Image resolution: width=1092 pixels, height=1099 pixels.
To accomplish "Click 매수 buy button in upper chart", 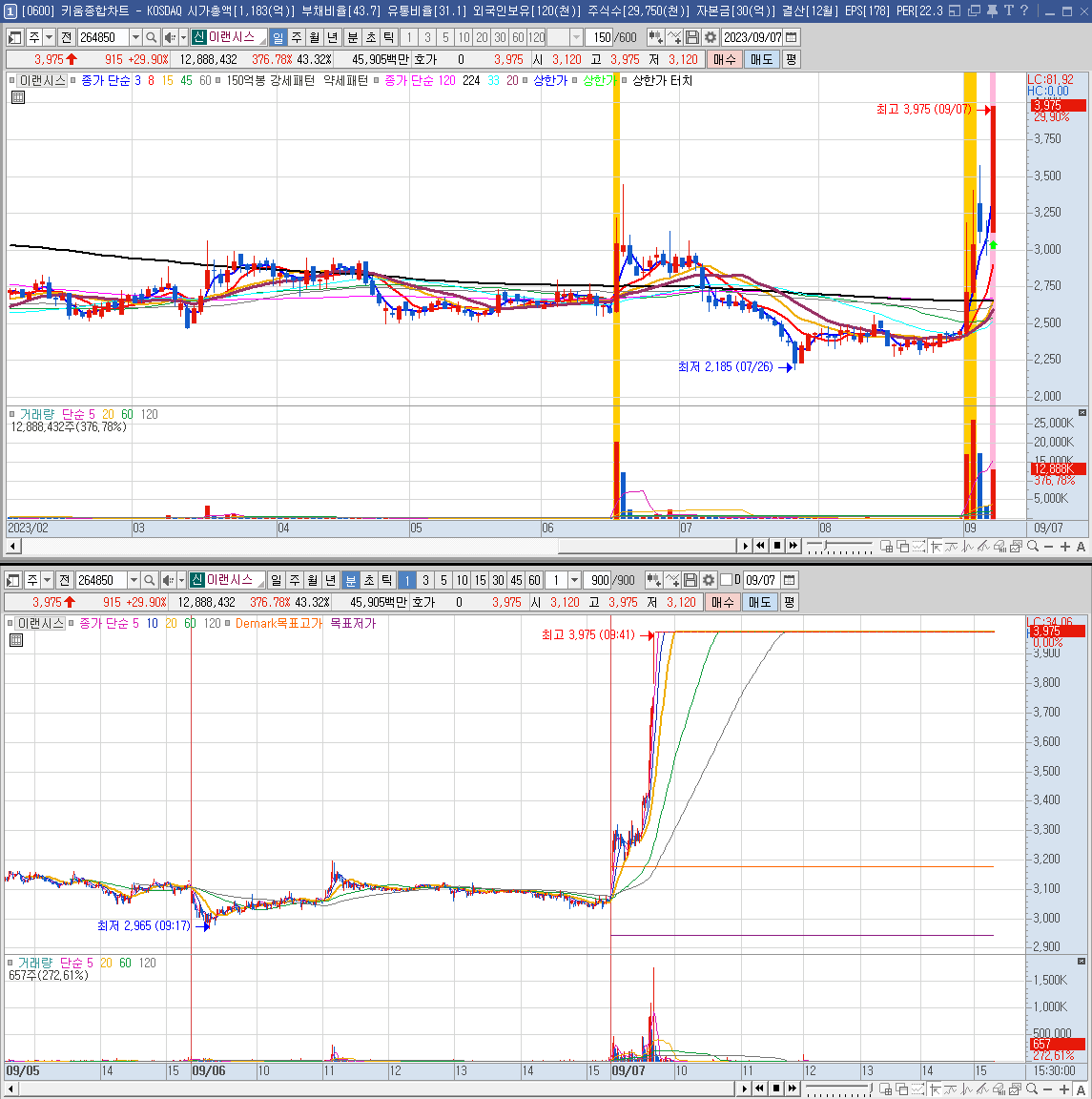I will [x=724, y=59].
